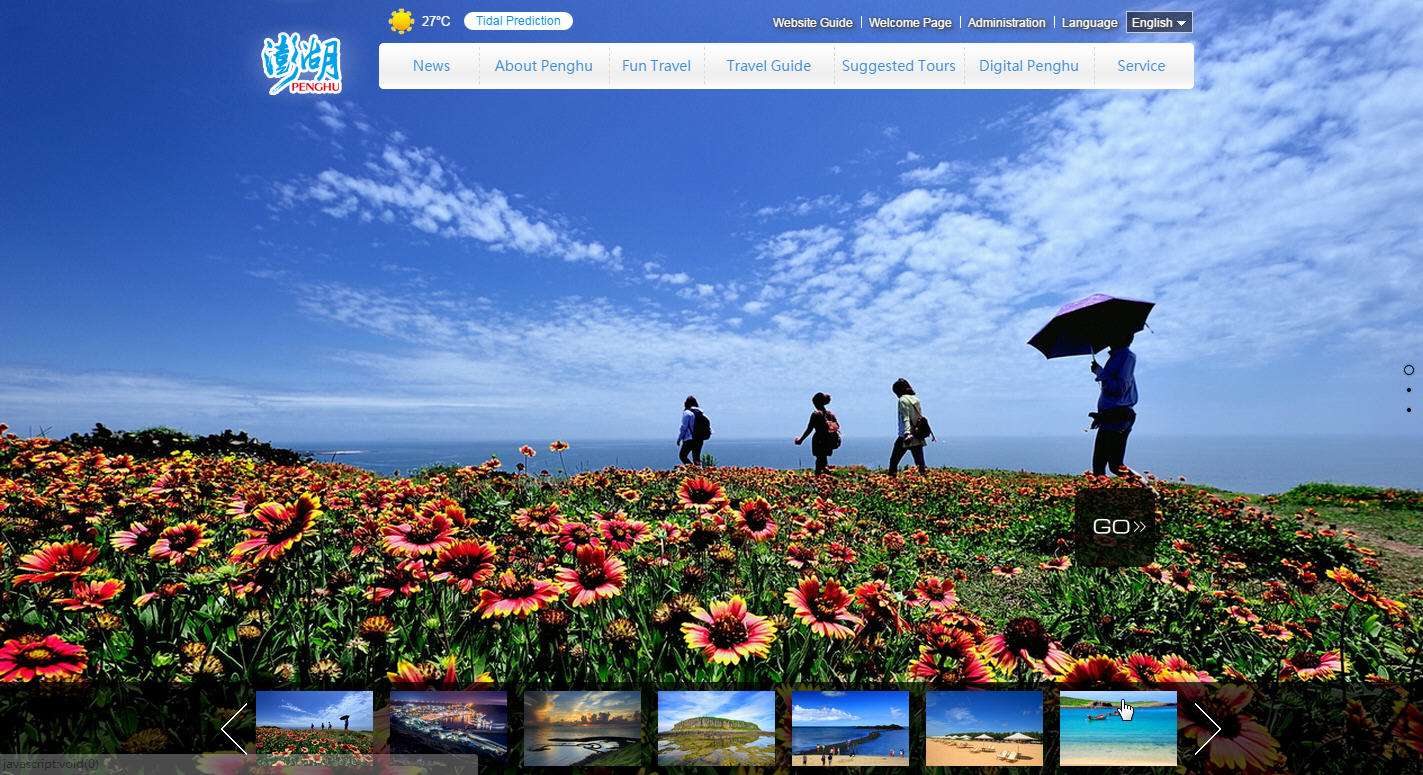The height and width of the screenshot is (775, 1423).
Task: Open the Website Guide link
Action: click(x=812, y=22)
